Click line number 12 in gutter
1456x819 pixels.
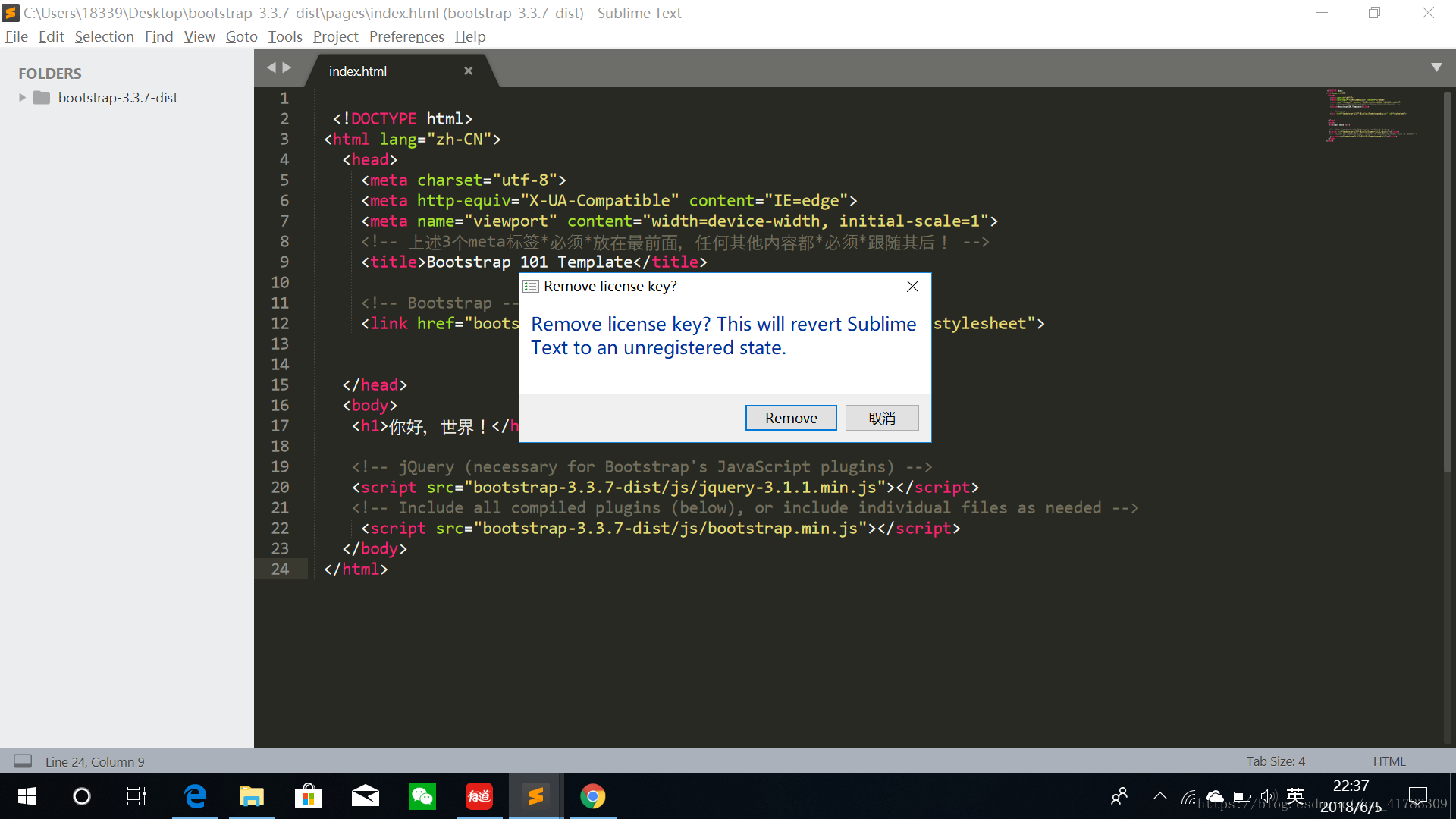pos(280,323)
